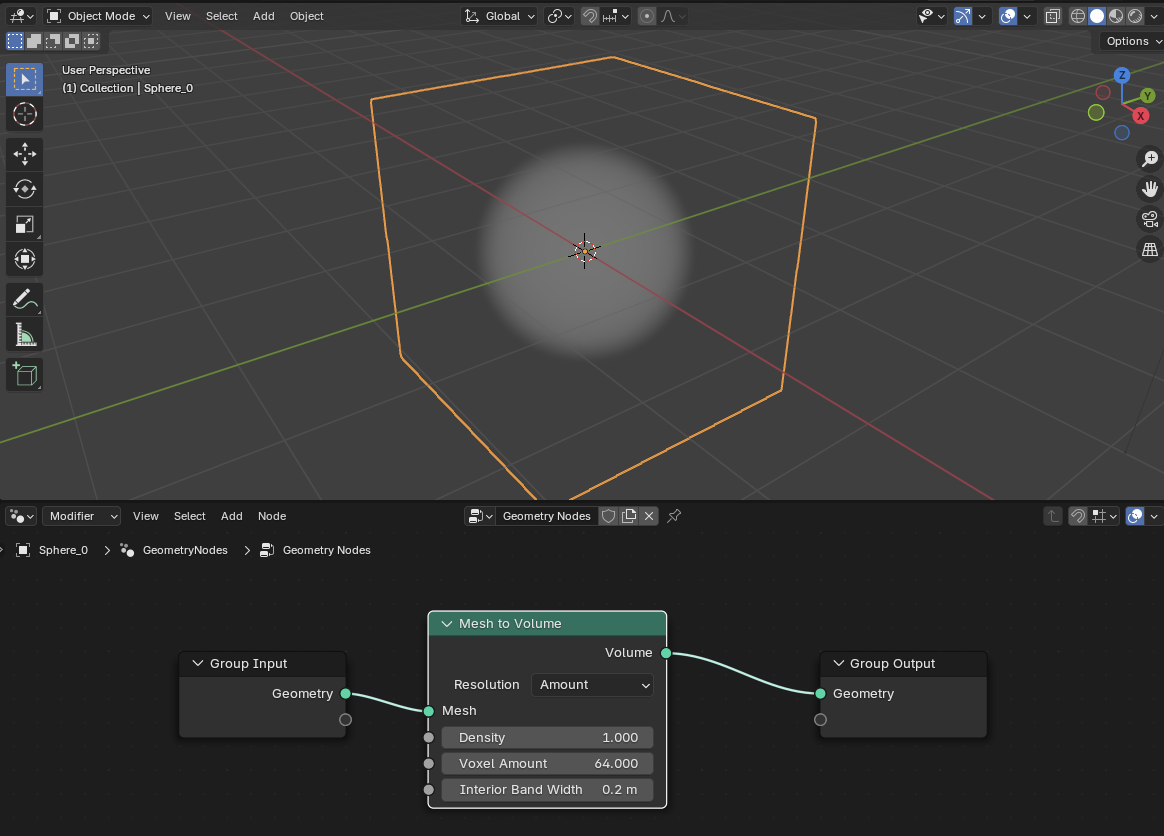Activate the 3D Cursor tool
The height and width of the screenshot is (836, 1164).
tap(24, 114)
